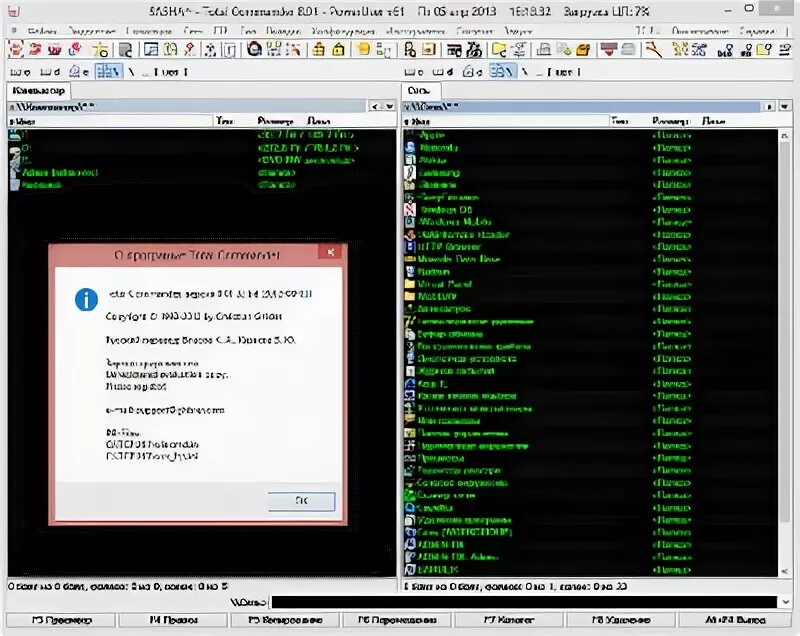Sort right panel by the Имя column header
The width and height of the screenshot is (800, 636).
[506, 121]
